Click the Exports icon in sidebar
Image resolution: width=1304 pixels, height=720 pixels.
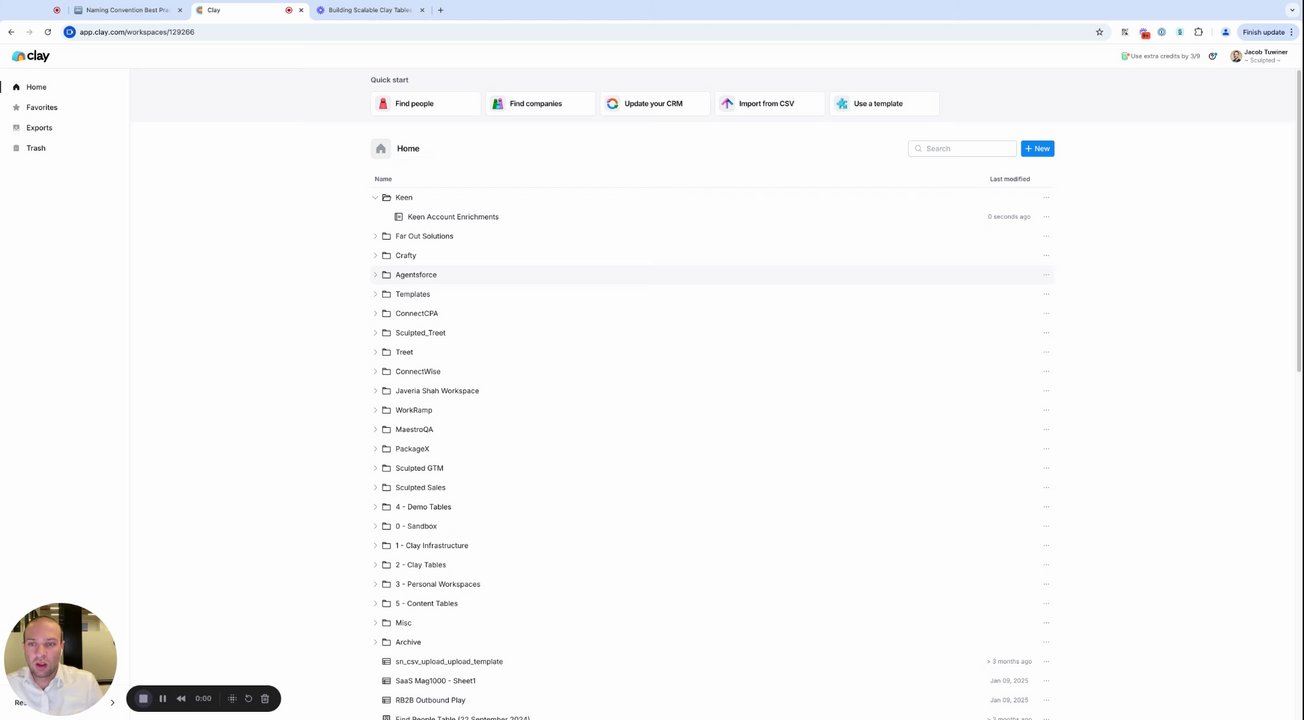[16, 128]
